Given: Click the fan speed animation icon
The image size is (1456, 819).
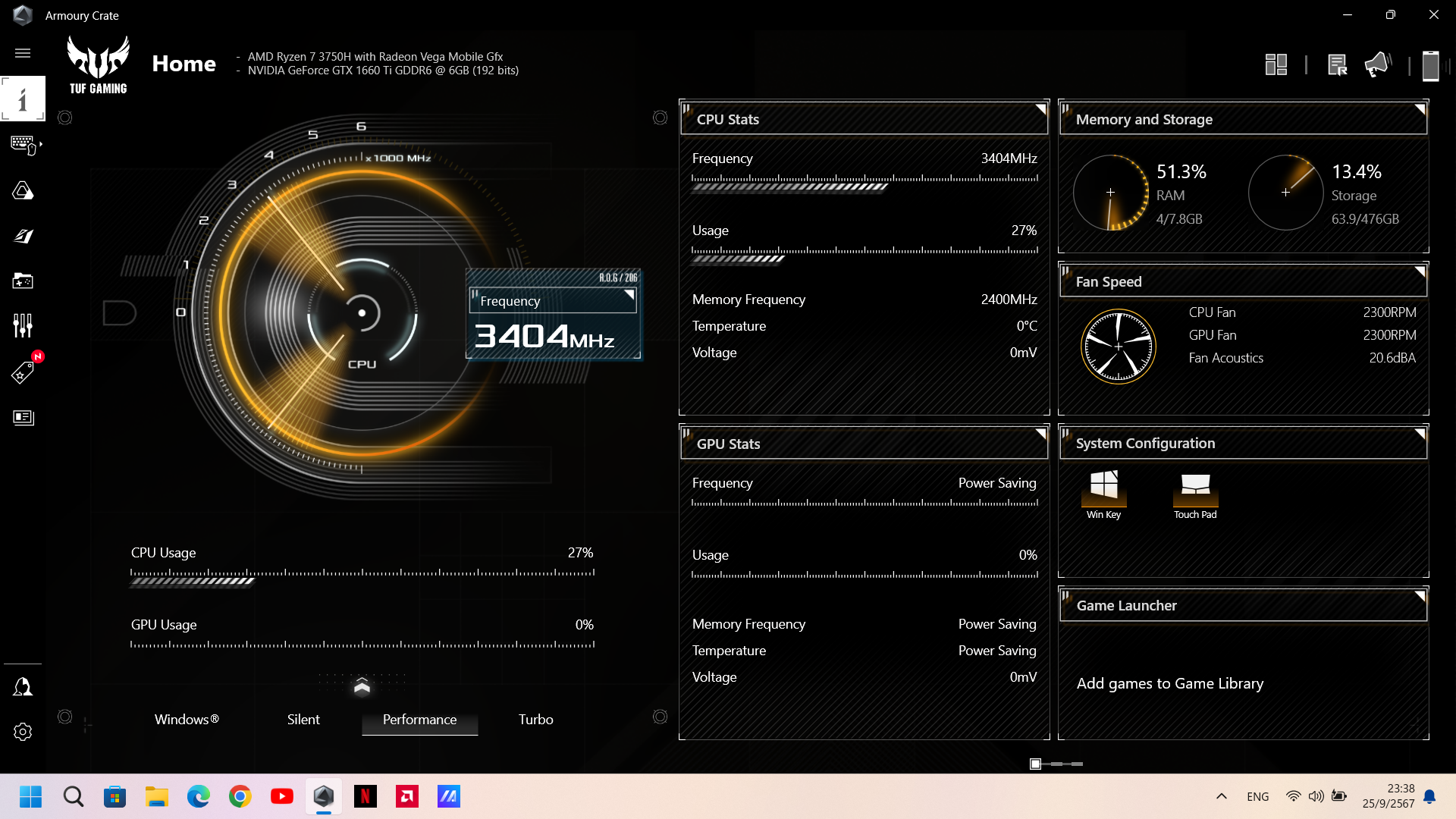Looking at the screenshot, I should click(x=1118, y=347).
